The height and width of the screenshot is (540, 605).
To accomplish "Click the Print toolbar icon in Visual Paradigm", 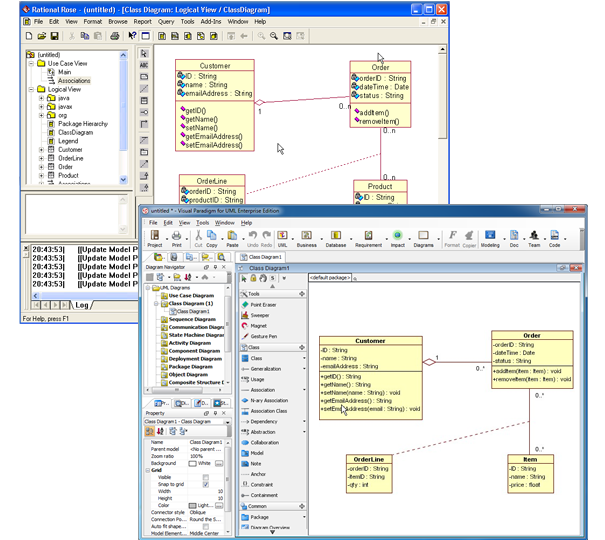I will (x=176, y=238).
